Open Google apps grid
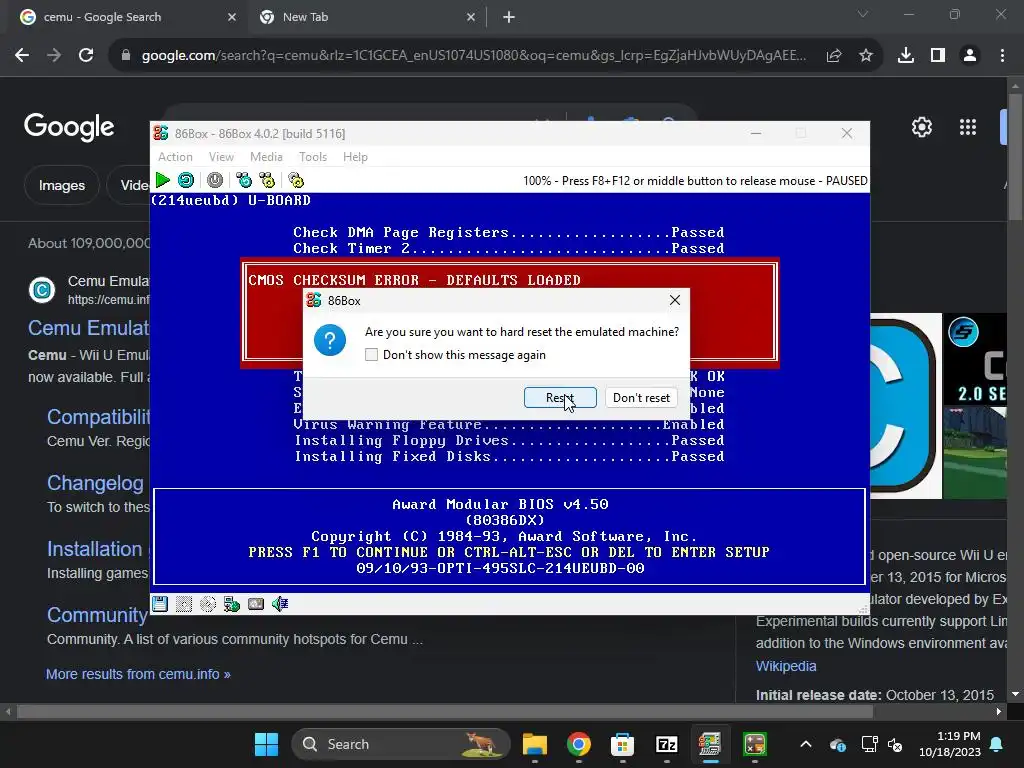The width and height of the screenshot is (1024, 768). (x=968, y=127)
